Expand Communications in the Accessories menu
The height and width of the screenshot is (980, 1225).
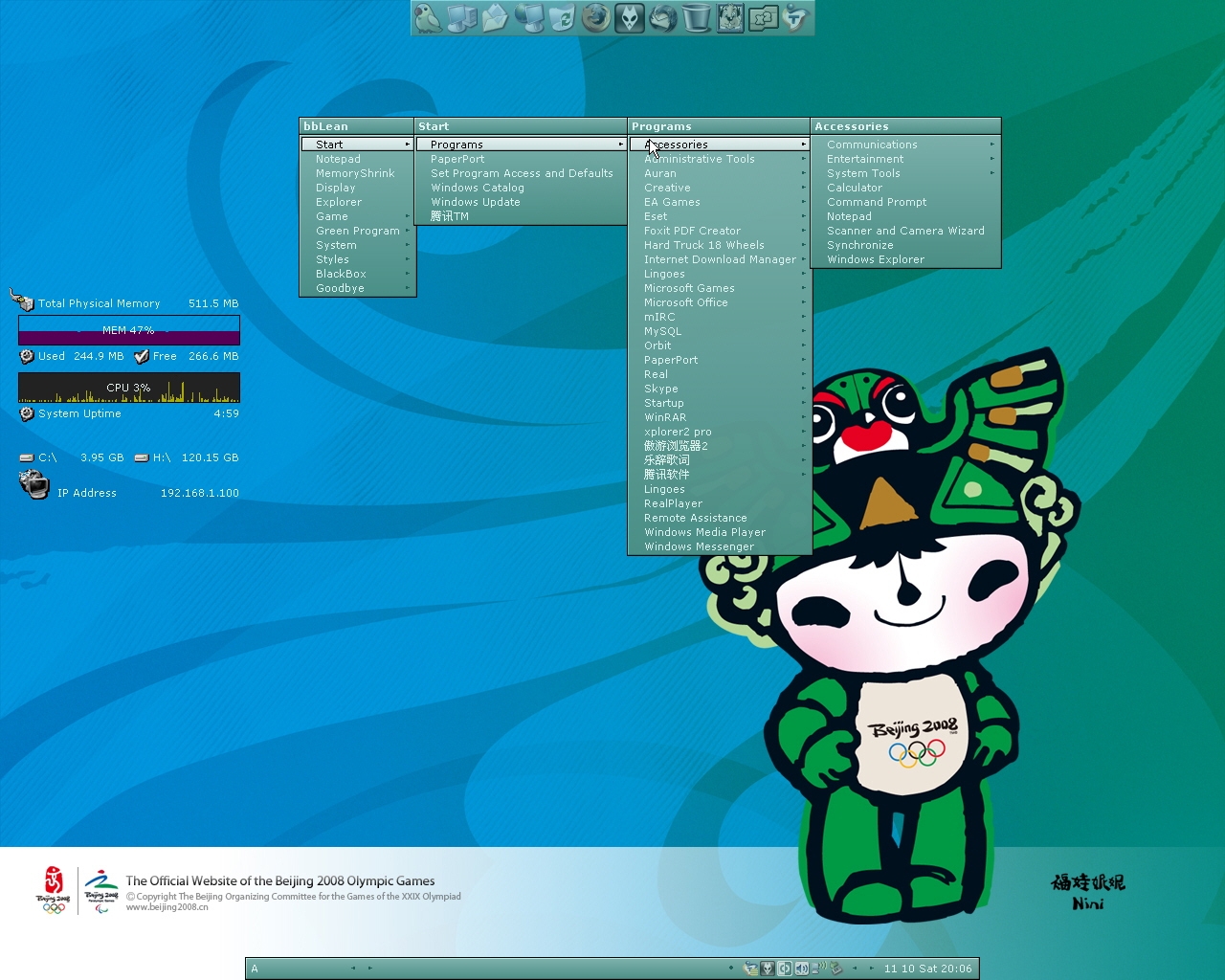(905, 145)
